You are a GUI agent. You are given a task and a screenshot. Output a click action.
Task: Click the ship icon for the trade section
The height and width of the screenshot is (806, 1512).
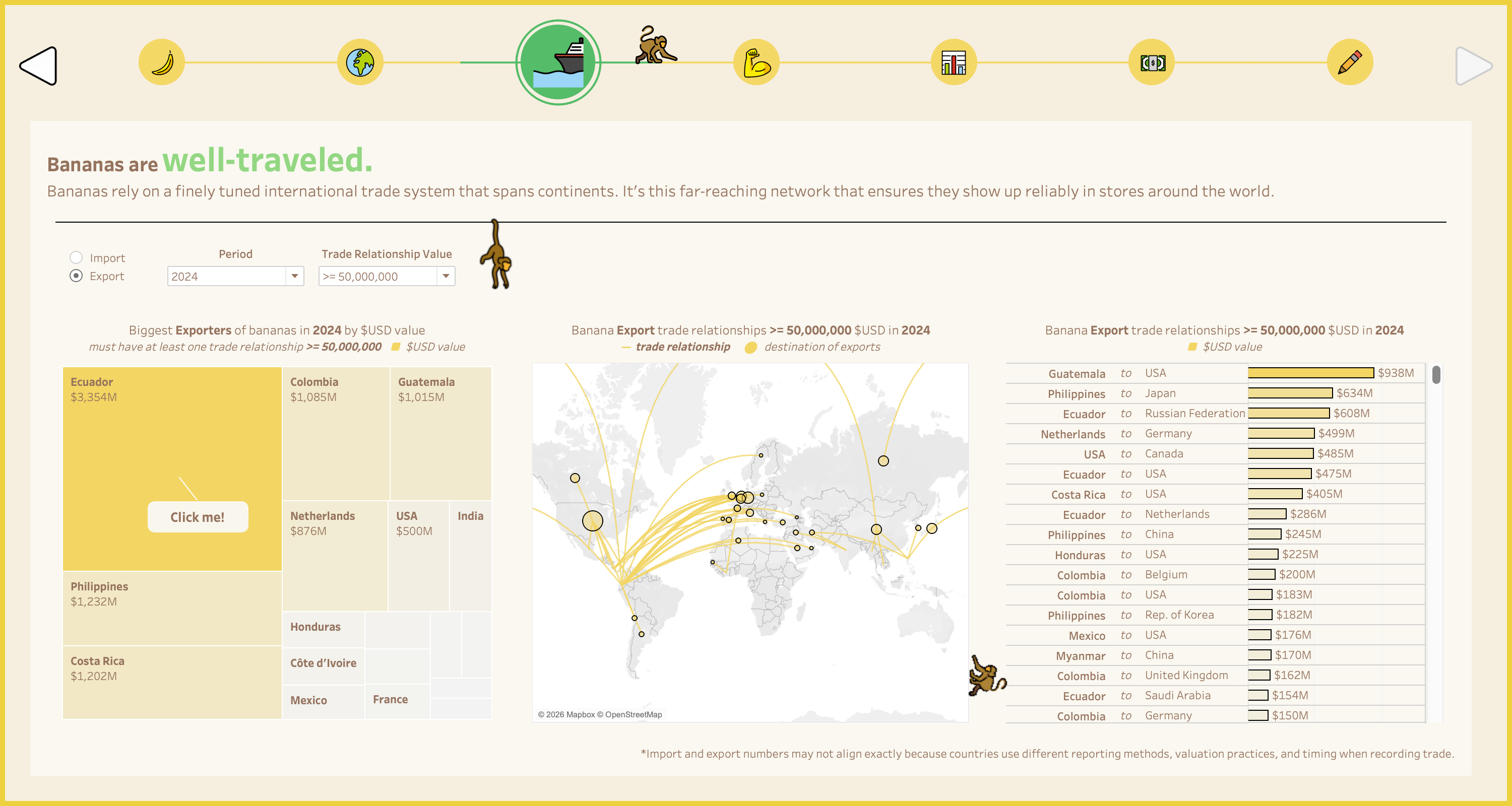[x=559, y=63]
